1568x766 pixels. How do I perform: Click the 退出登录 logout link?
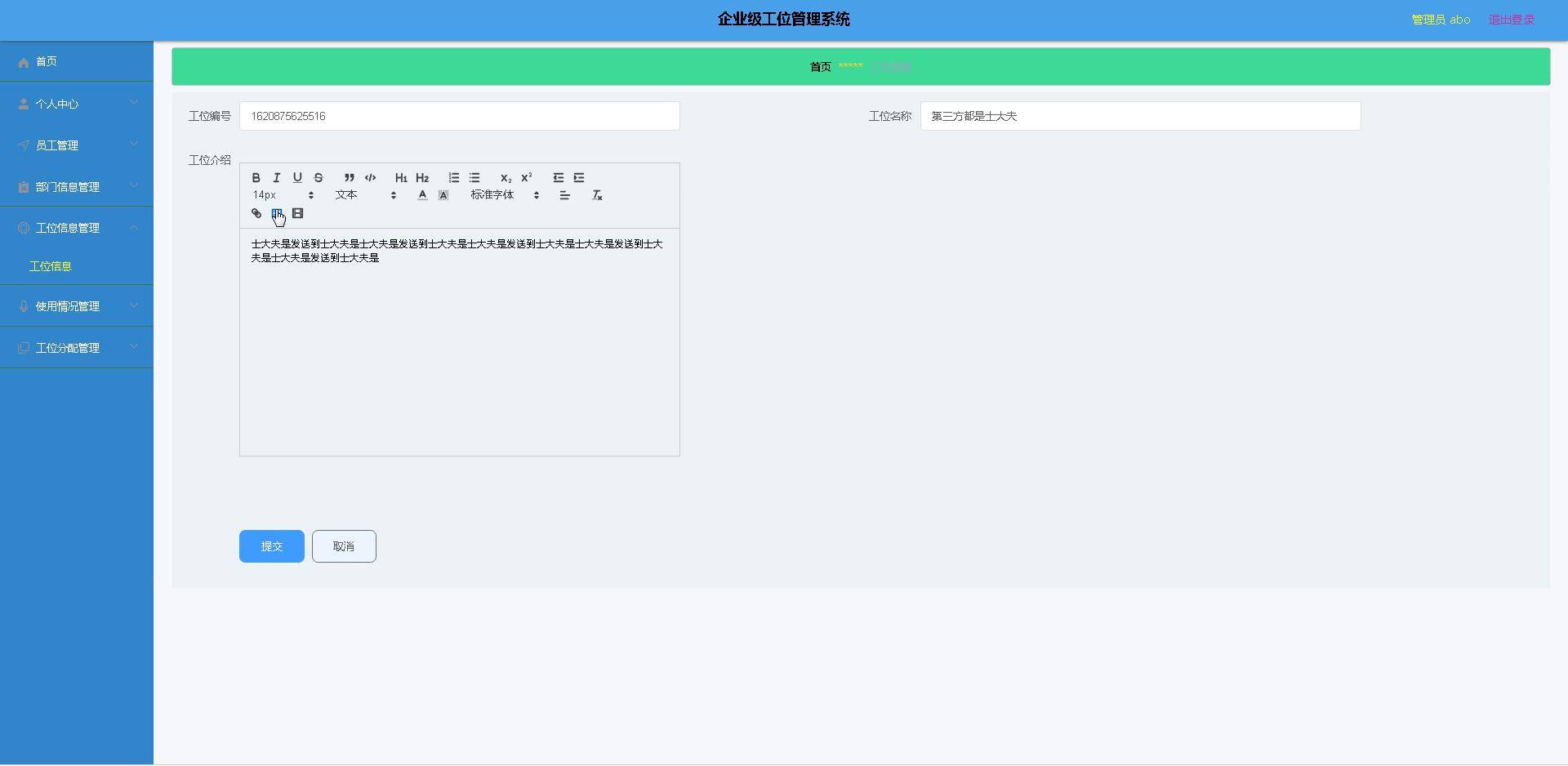(x=1511, y=20)
